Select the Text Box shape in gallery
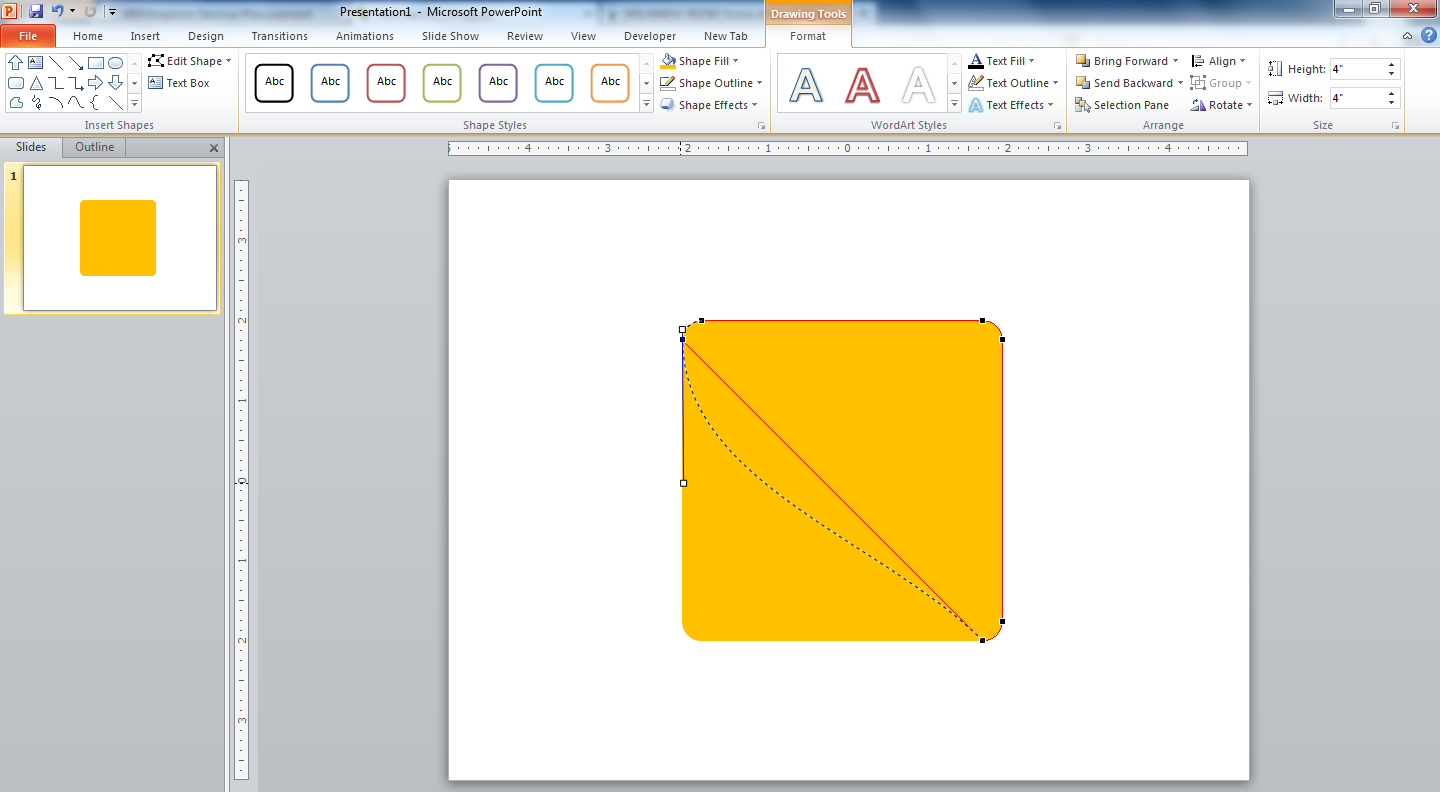This screenshot has width=1440, height=792. click(36, 62)
